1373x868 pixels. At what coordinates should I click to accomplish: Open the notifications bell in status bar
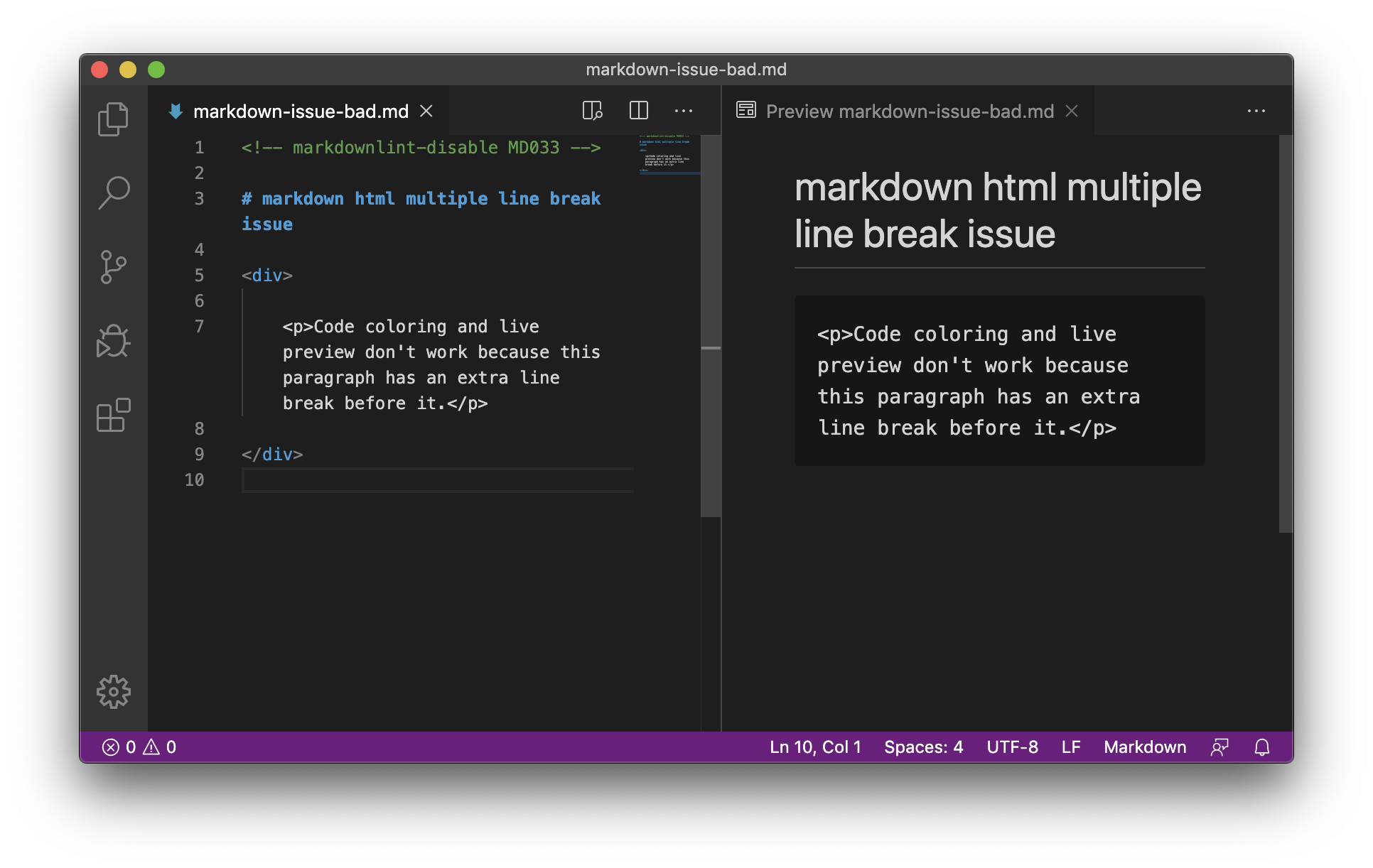click(1262, 747)
